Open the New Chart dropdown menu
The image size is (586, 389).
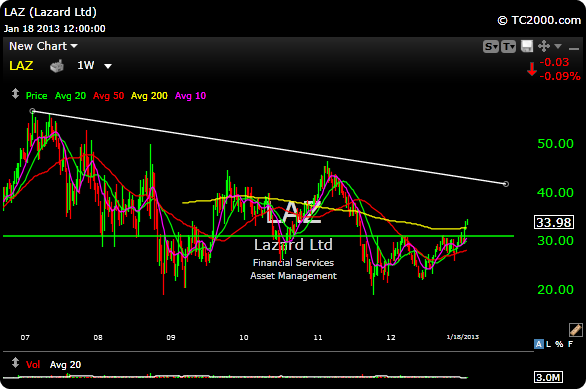coord(43,46)
